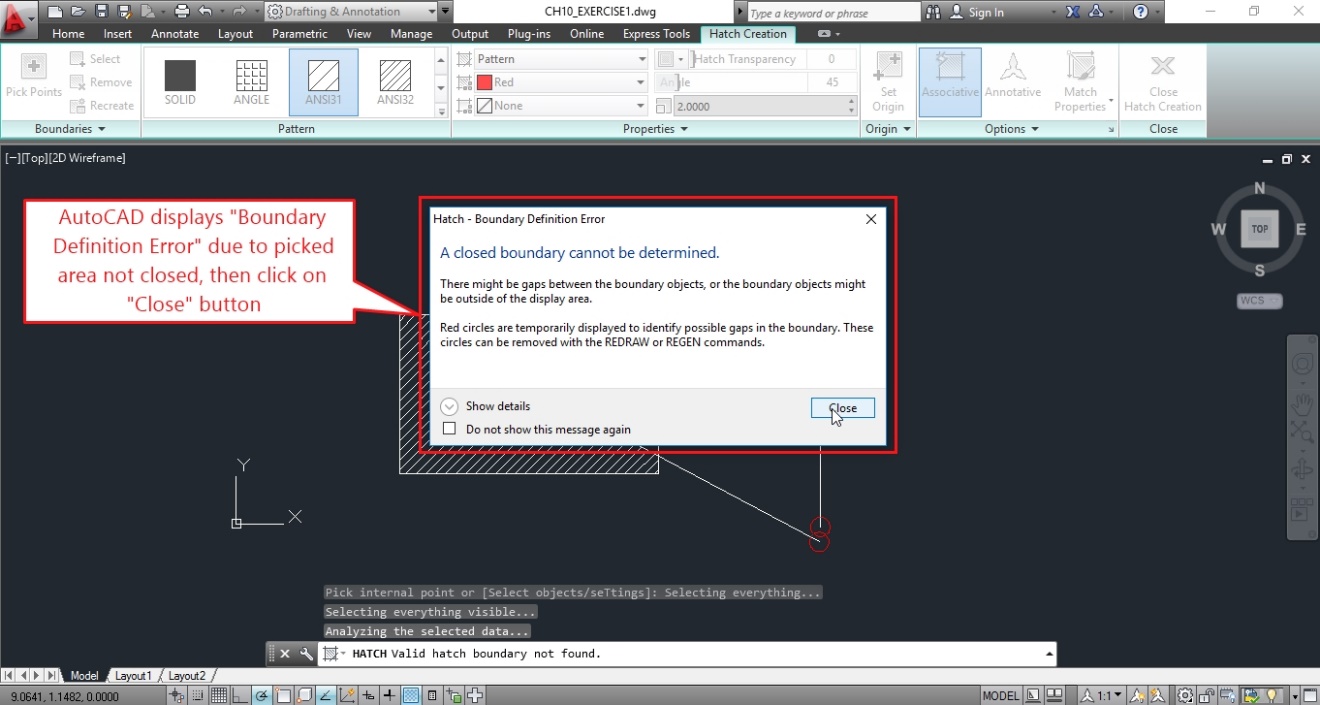Switch to the Annotate ribbon tab
This screenshot has height=705, width=1320.
click(x=174, y=33)
